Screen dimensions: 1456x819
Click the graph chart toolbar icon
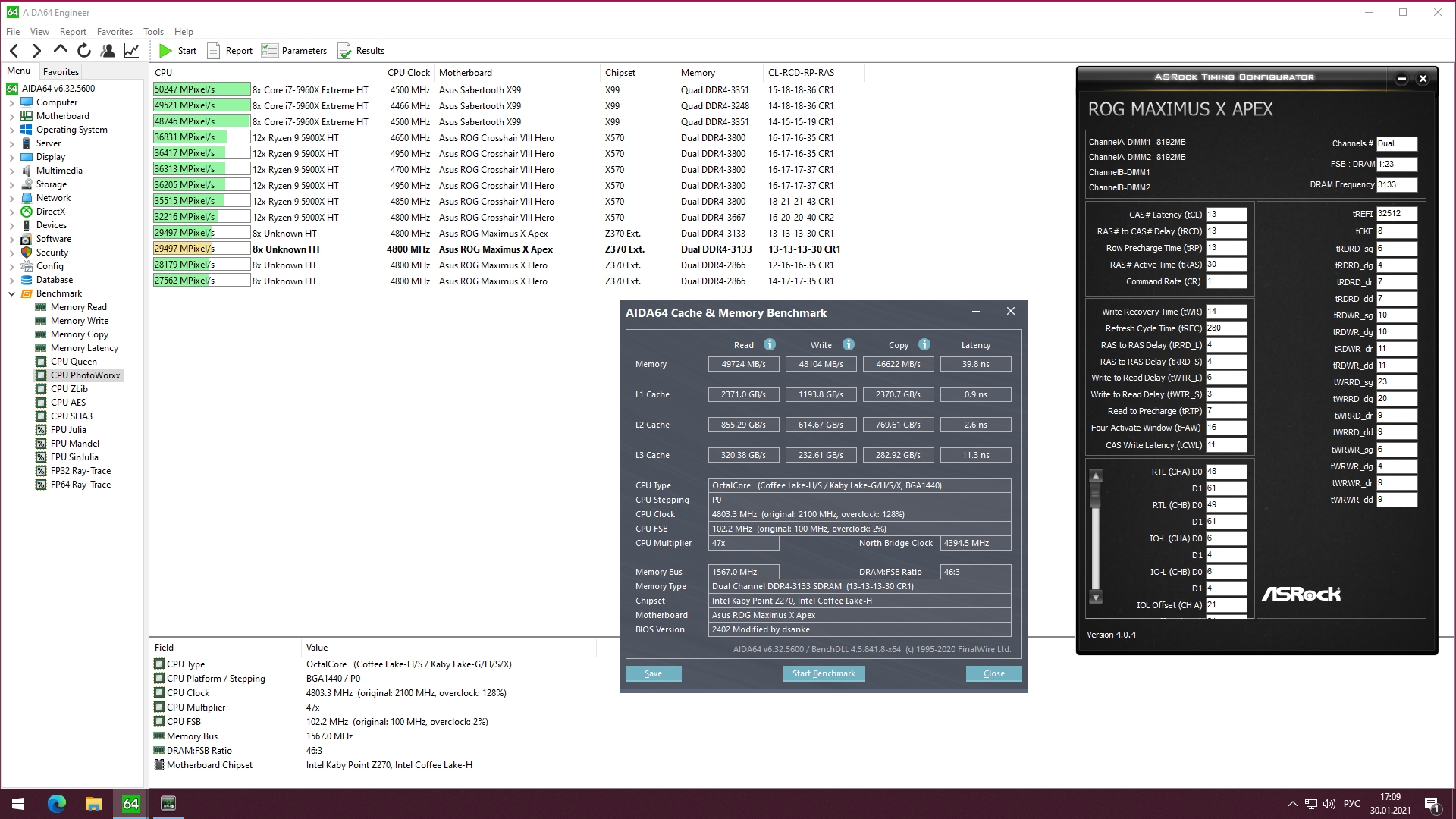[131, 51]
